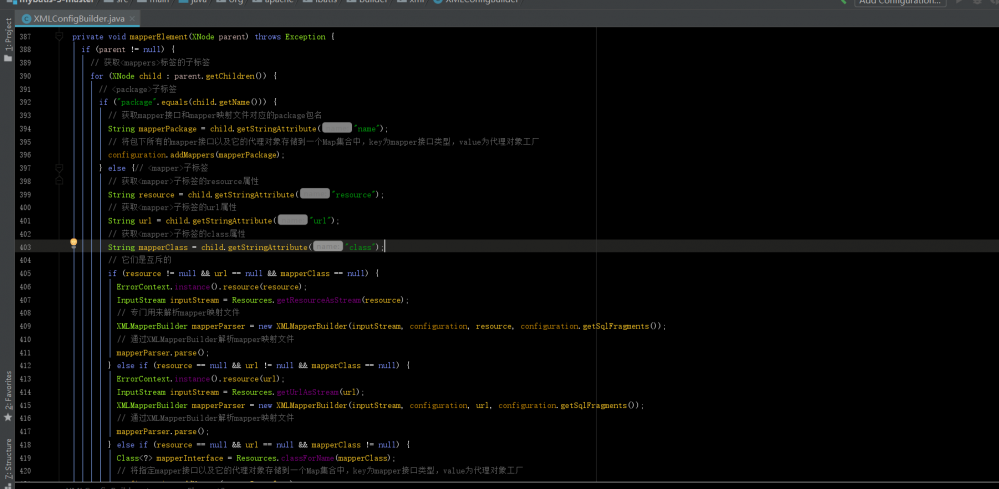Click the collapsed parameter hint before "resource"
The image size is (999, 489).
tap(315, 193)
